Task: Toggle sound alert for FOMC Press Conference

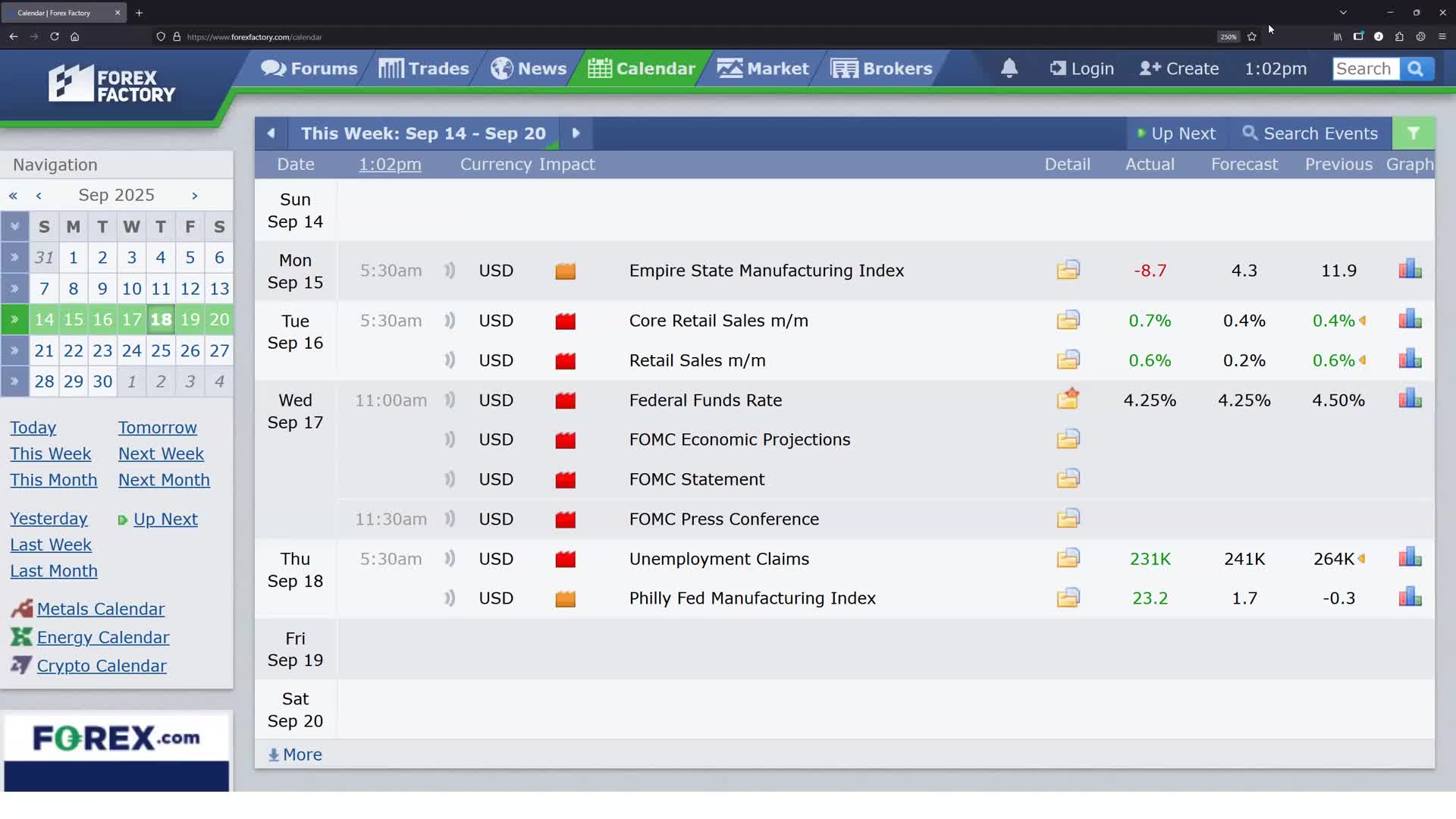Action: (x=450, y=519)
